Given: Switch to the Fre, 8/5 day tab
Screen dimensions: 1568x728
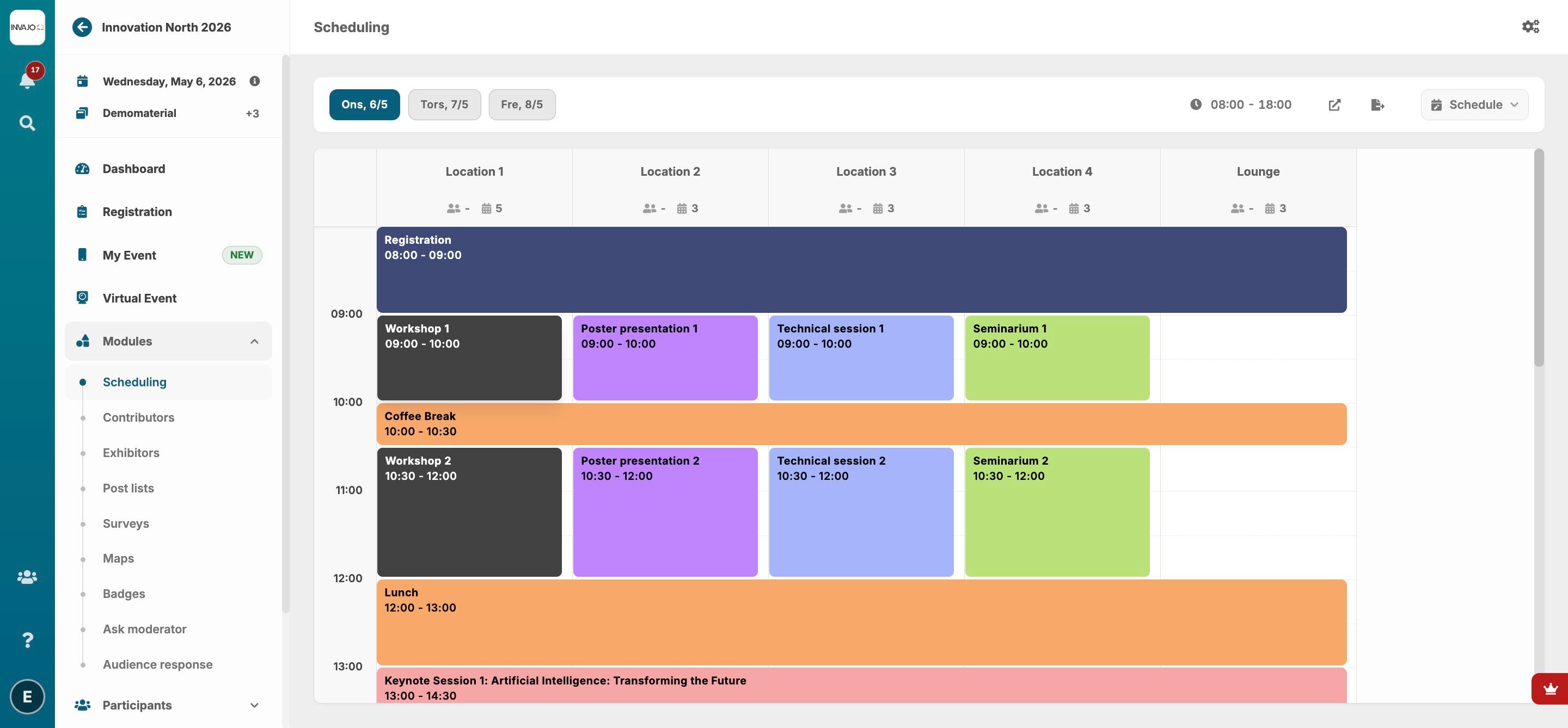Looking at the screenshot, I should [x=522, y=104].
